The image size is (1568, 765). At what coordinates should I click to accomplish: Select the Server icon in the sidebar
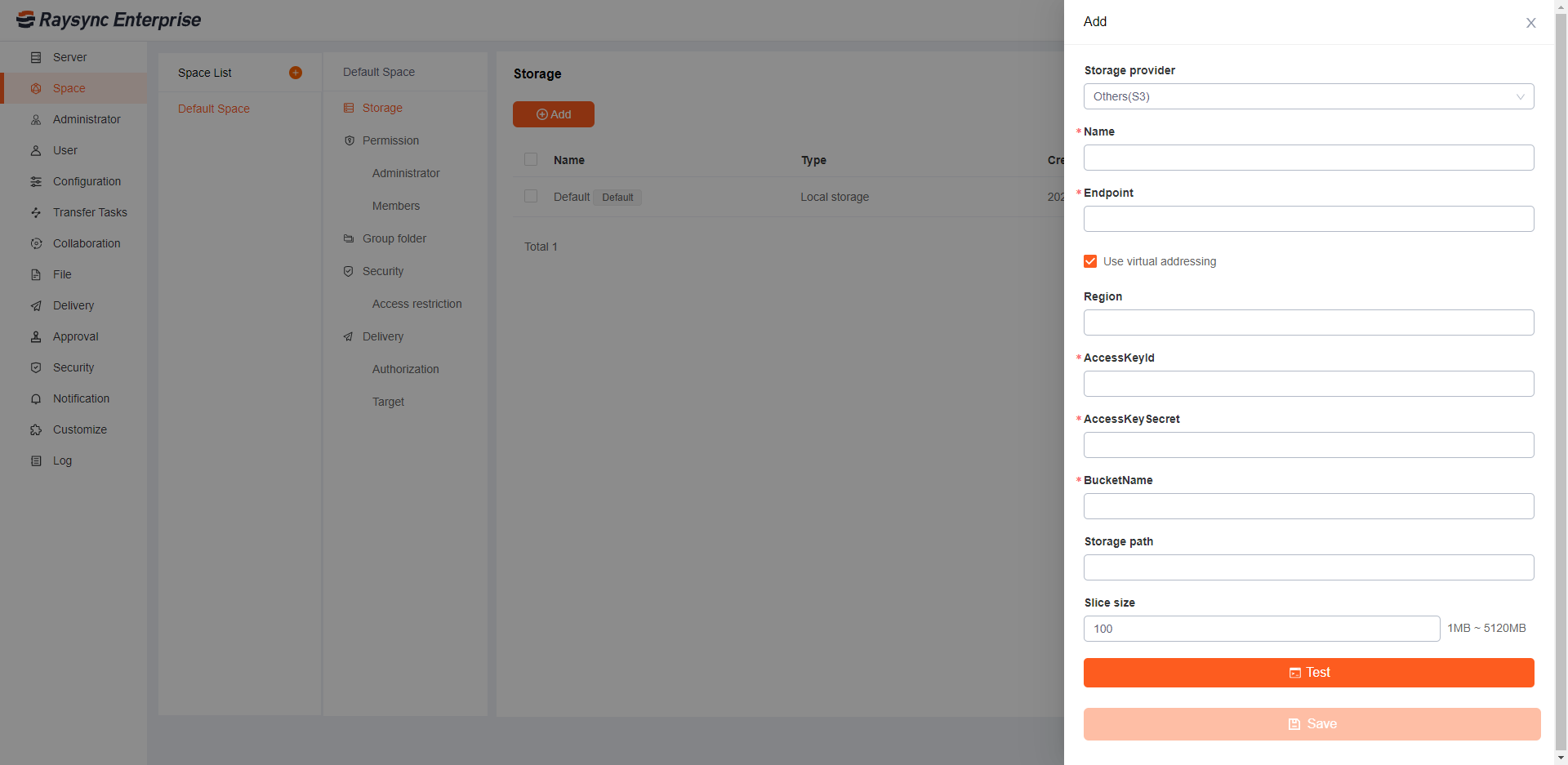pos(36,57)
